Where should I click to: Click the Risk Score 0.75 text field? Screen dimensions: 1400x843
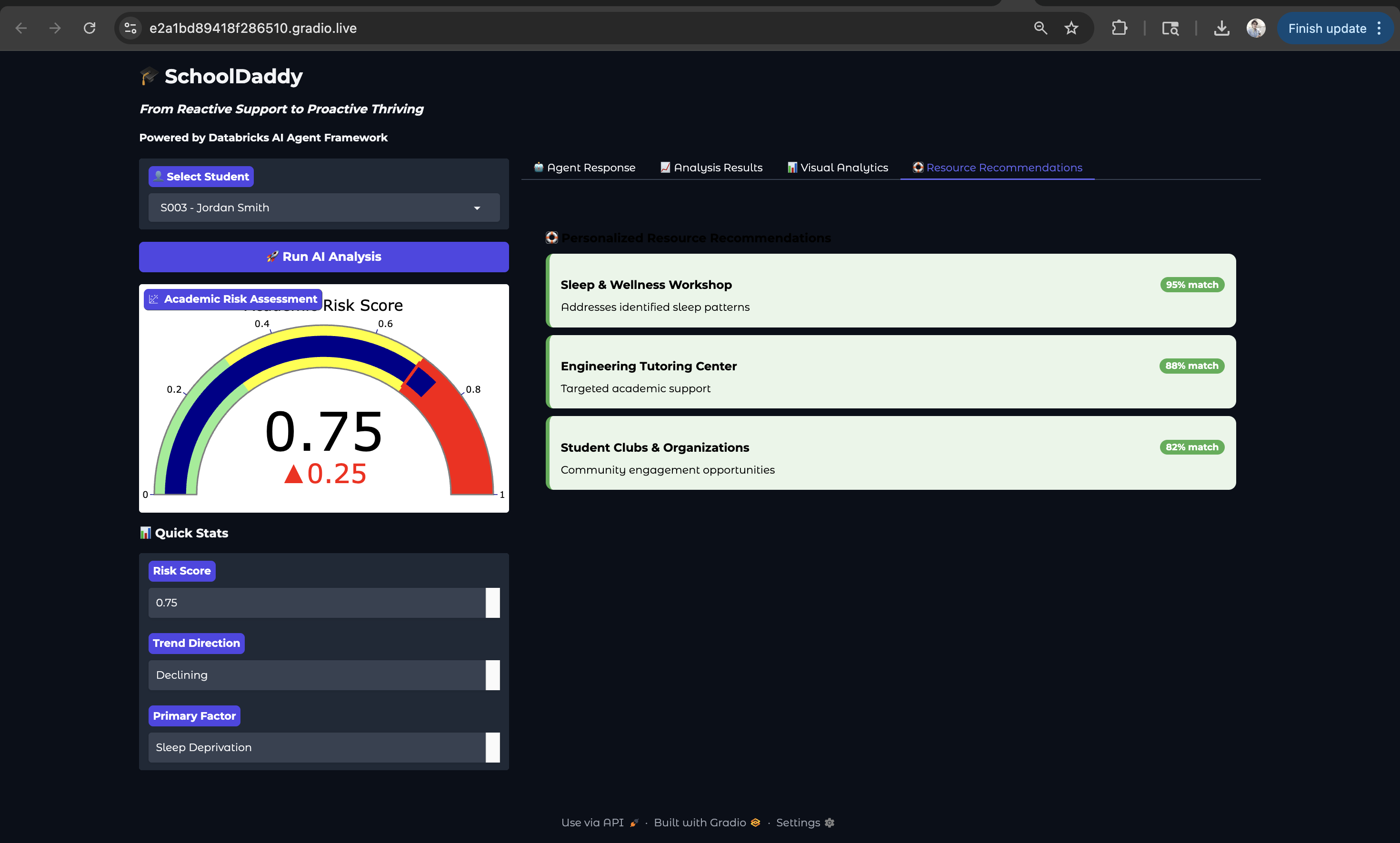[x=316, y=603]
